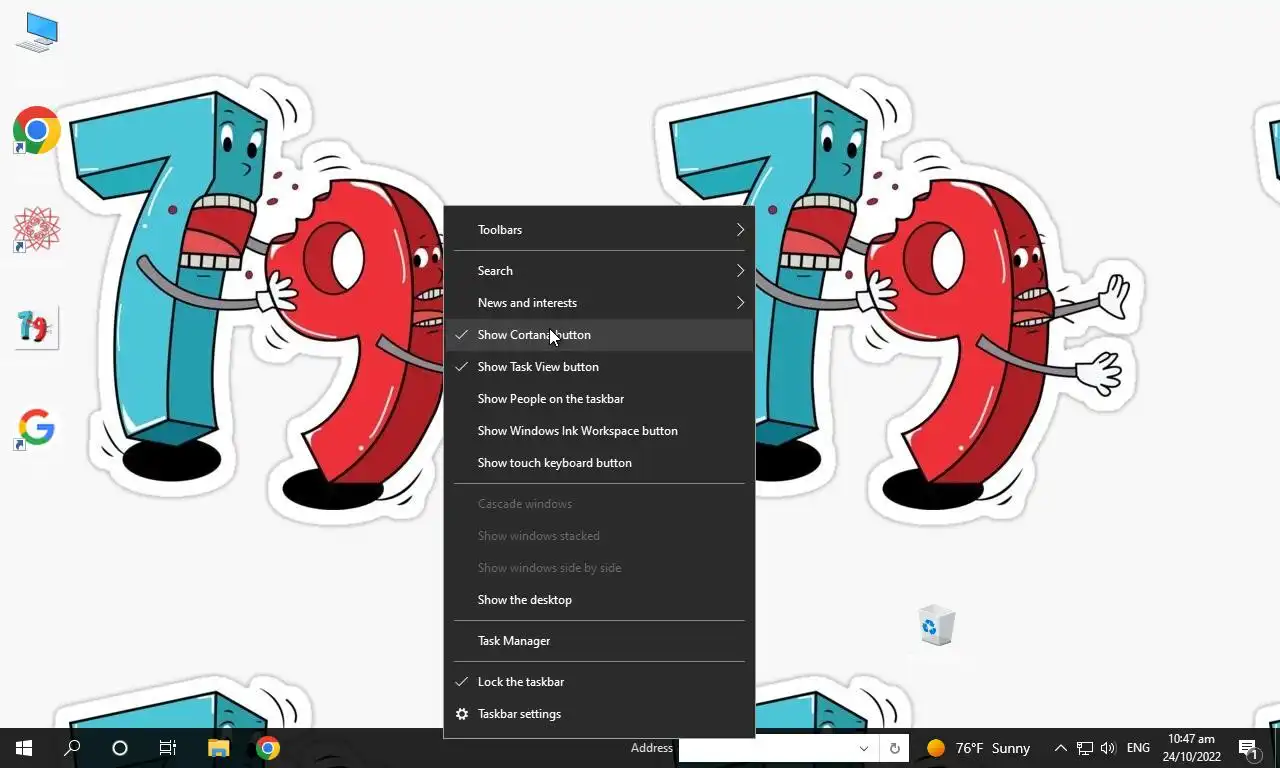Click the Address toolbar refresh button
Screen dimensions: 1280x768
tap(894, 748)
